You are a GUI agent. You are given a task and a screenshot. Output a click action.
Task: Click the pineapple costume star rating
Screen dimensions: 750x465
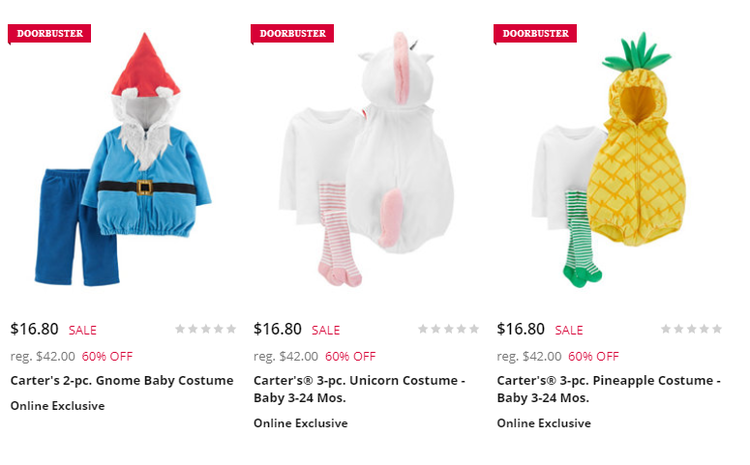click(x=692, y=328)
